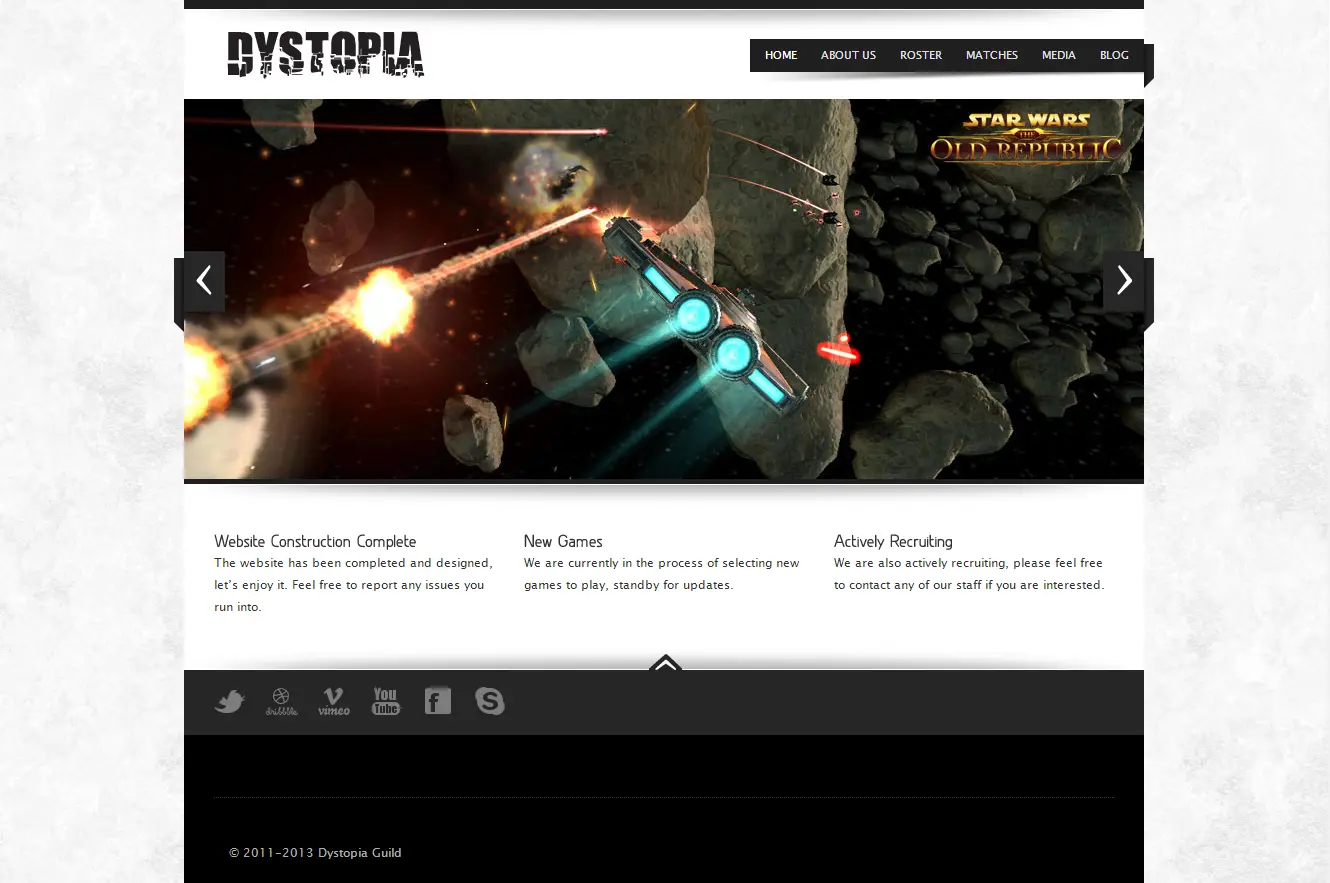The image size is (1330, 883).
Task: Open the ABOUT US page
Action: [x=848, y=55]
